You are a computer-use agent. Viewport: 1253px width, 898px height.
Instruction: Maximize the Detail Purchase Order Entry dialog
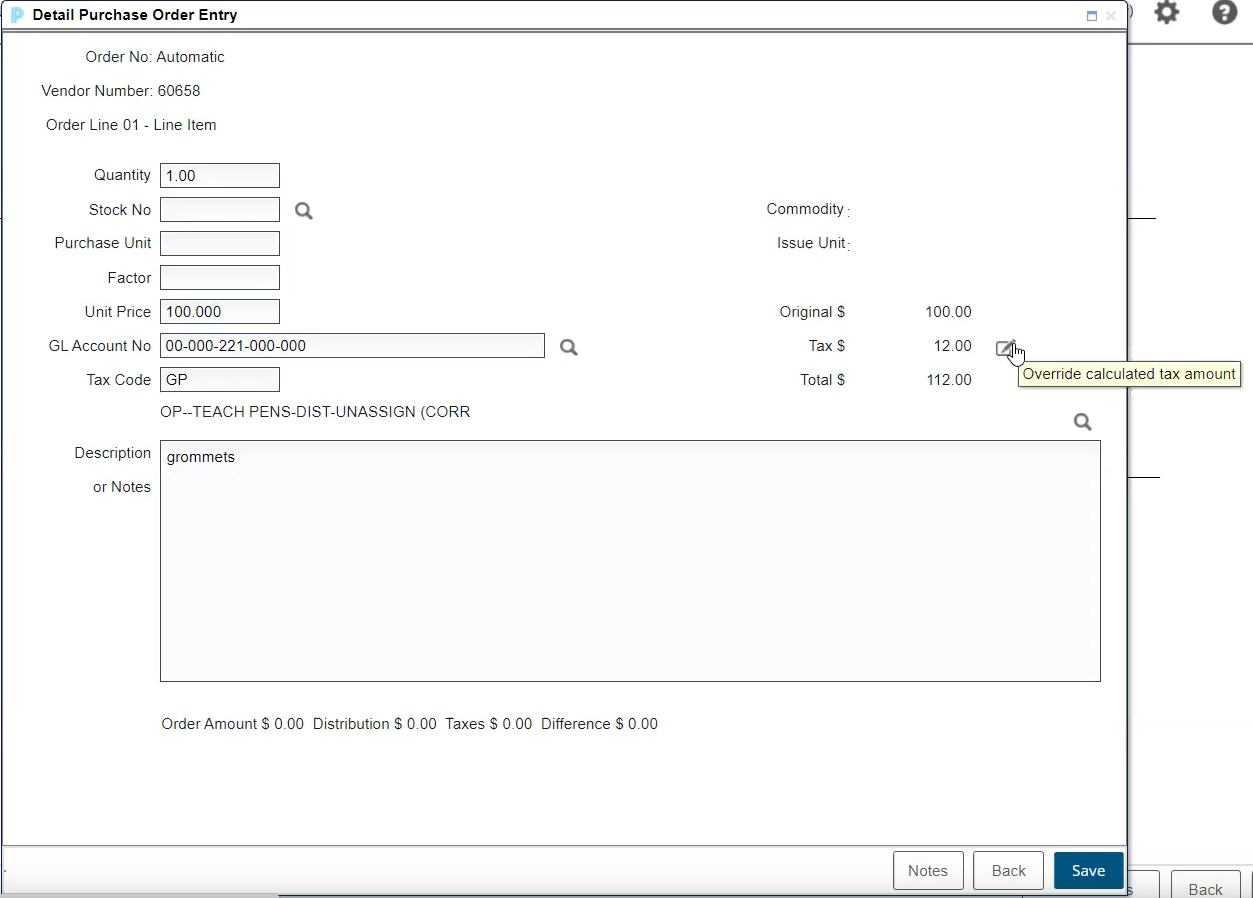coord(1092,16)
